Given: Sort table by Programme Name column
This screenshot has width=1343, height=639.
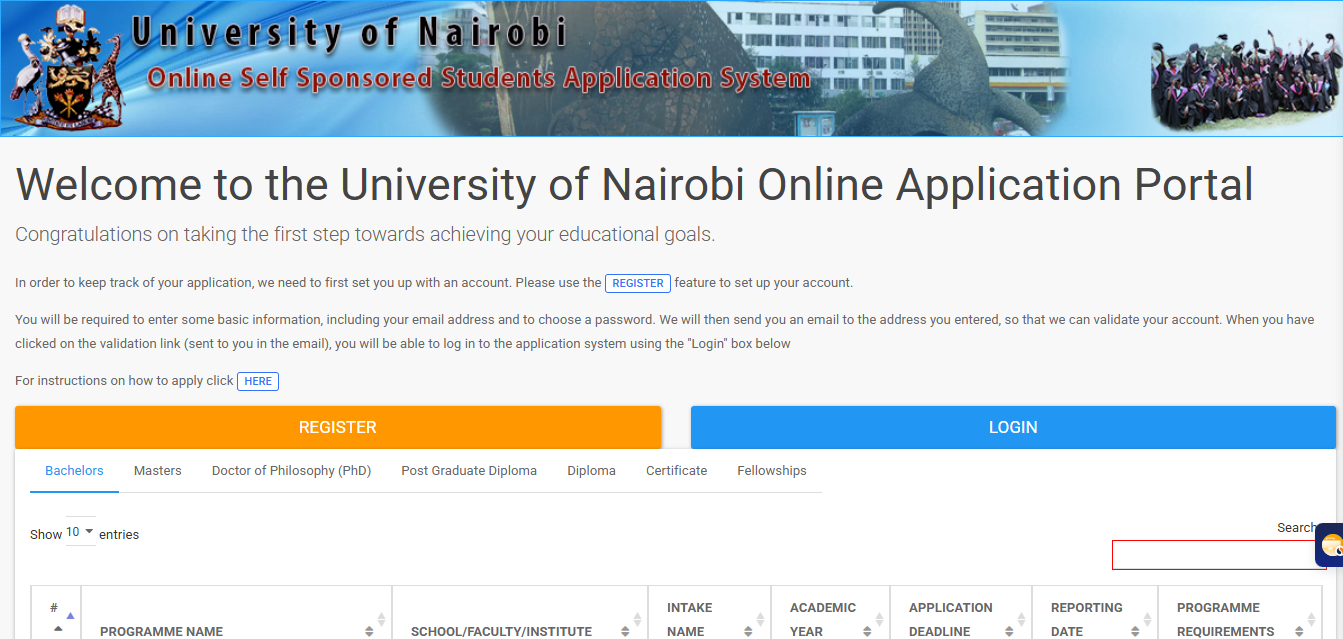Looking at the screenshot, I should point(380,625).
